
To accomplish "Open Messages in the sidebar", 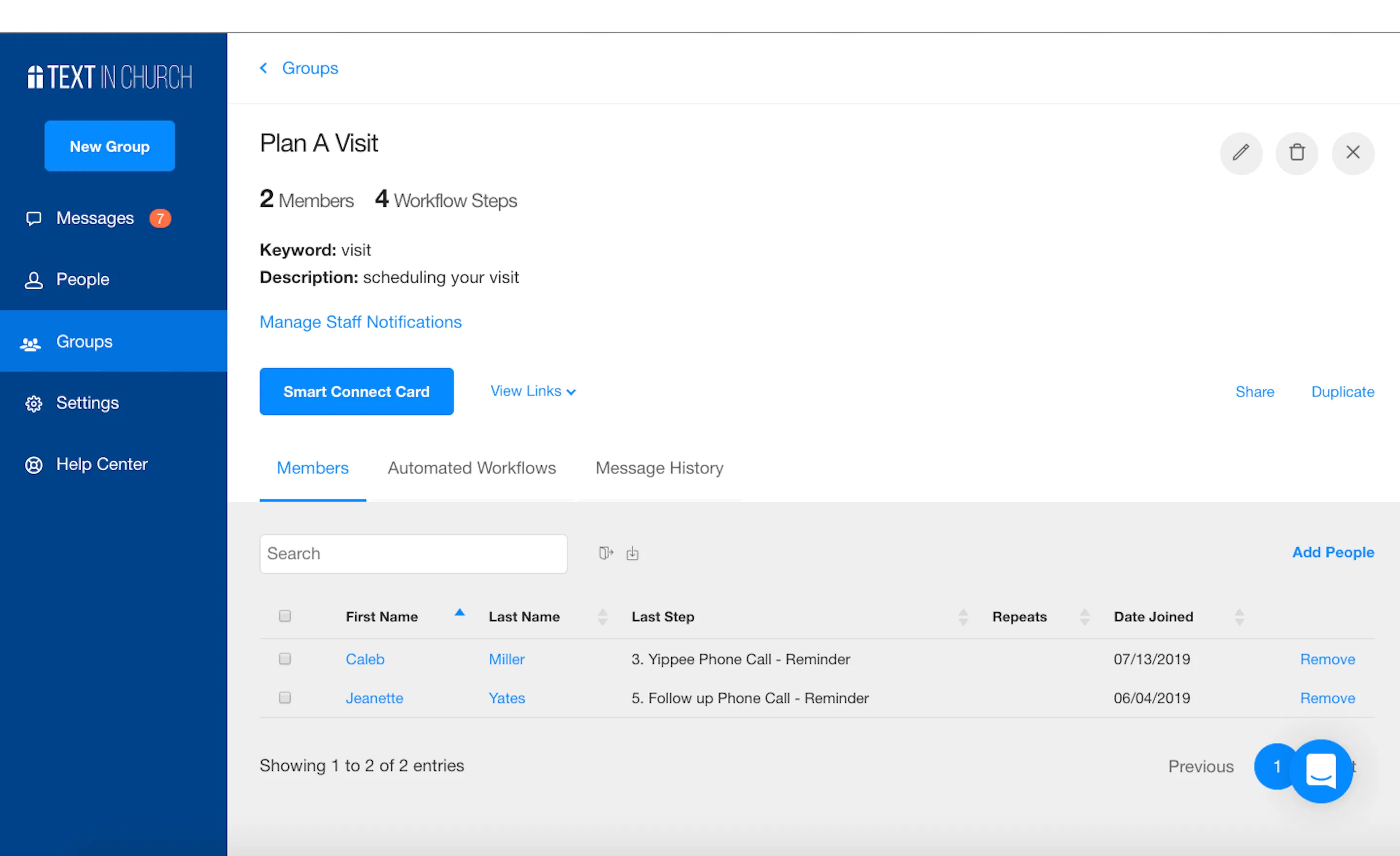I will [95, 218].
